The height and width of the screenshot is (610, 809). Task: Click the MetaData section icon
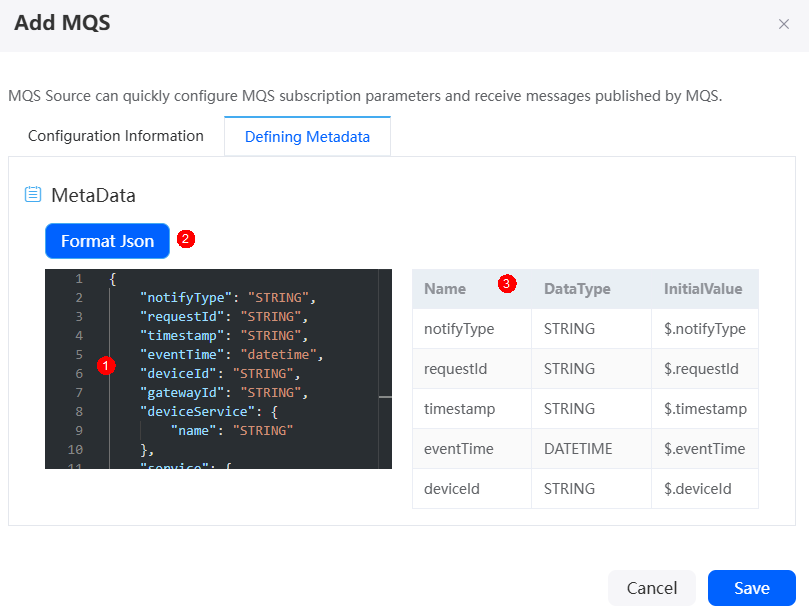33,195
